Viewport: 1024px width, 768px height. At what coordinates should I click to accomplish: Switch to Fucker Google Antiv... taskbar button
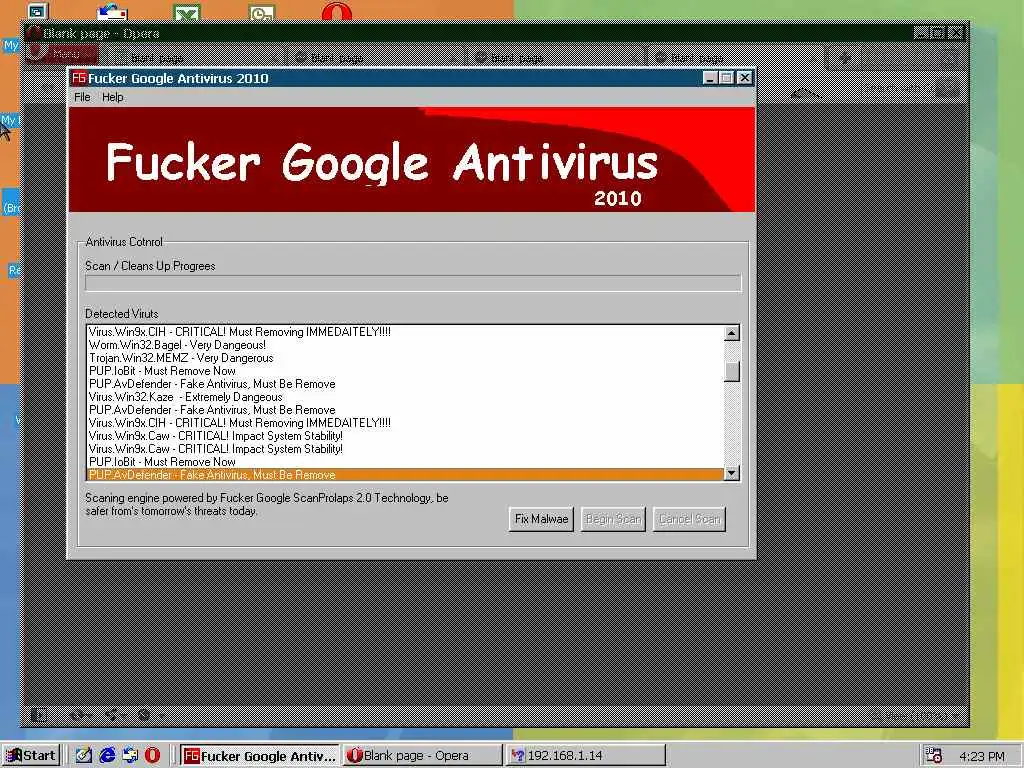pyautogui.click(x=260, y=756)
